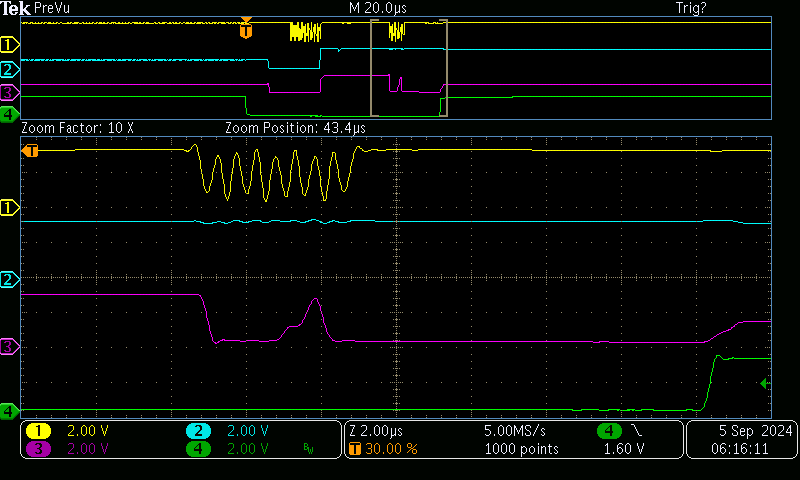Click trigger level 1.60 V value
The height and width of the screenshot is (480, 800).
click(x=624, y=449)
